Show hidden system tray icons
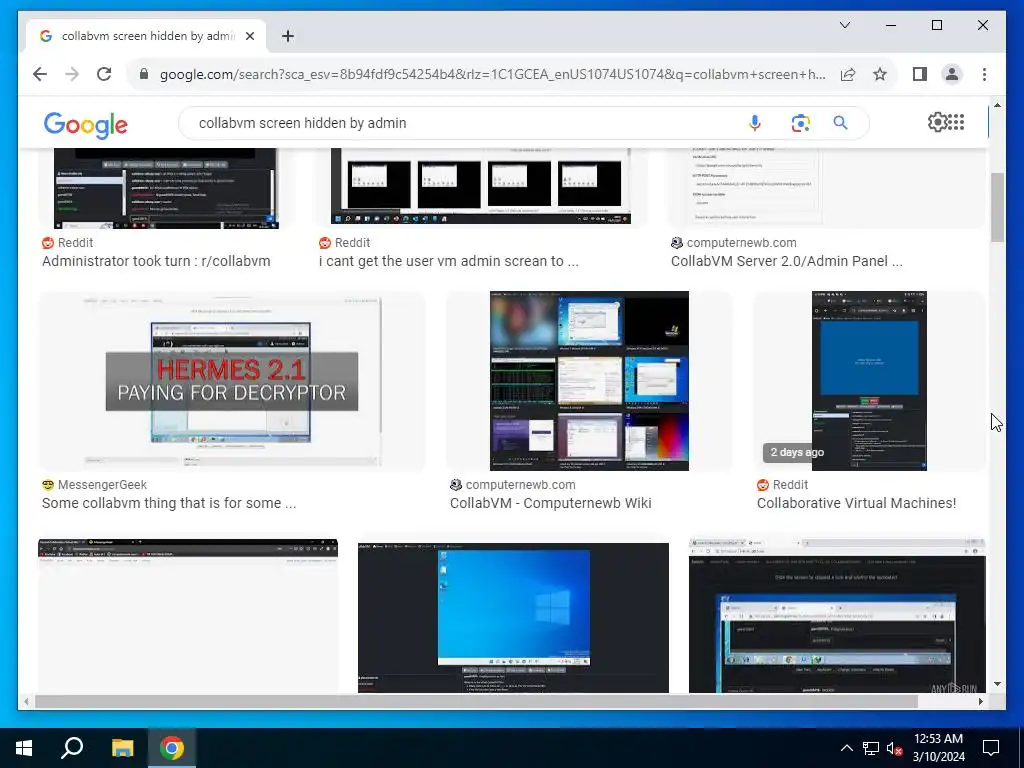The height and width of the screenshot is (768, 1024). pyautogui.click(x=846, y=748)
